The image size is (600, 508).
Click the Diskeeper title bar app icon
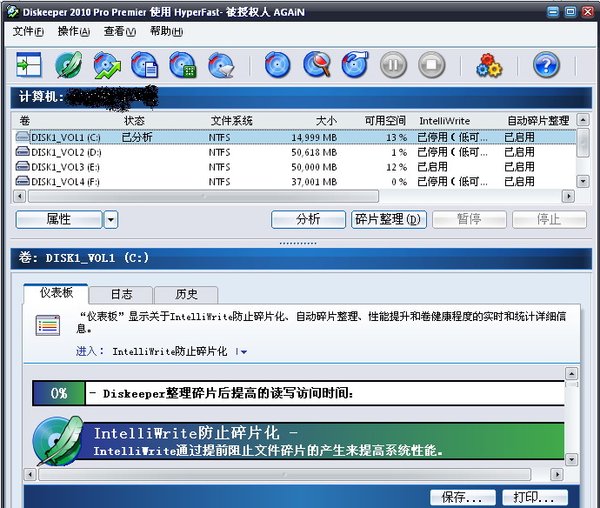[x=13, y=12]
